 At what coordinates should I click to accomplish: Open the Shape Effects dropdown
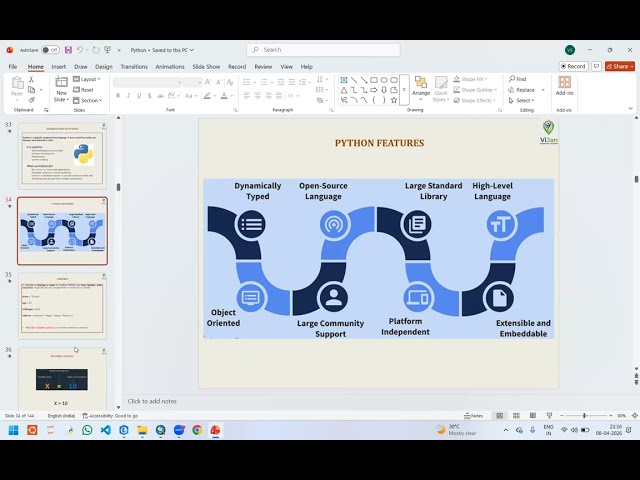[x=475, y=100]
